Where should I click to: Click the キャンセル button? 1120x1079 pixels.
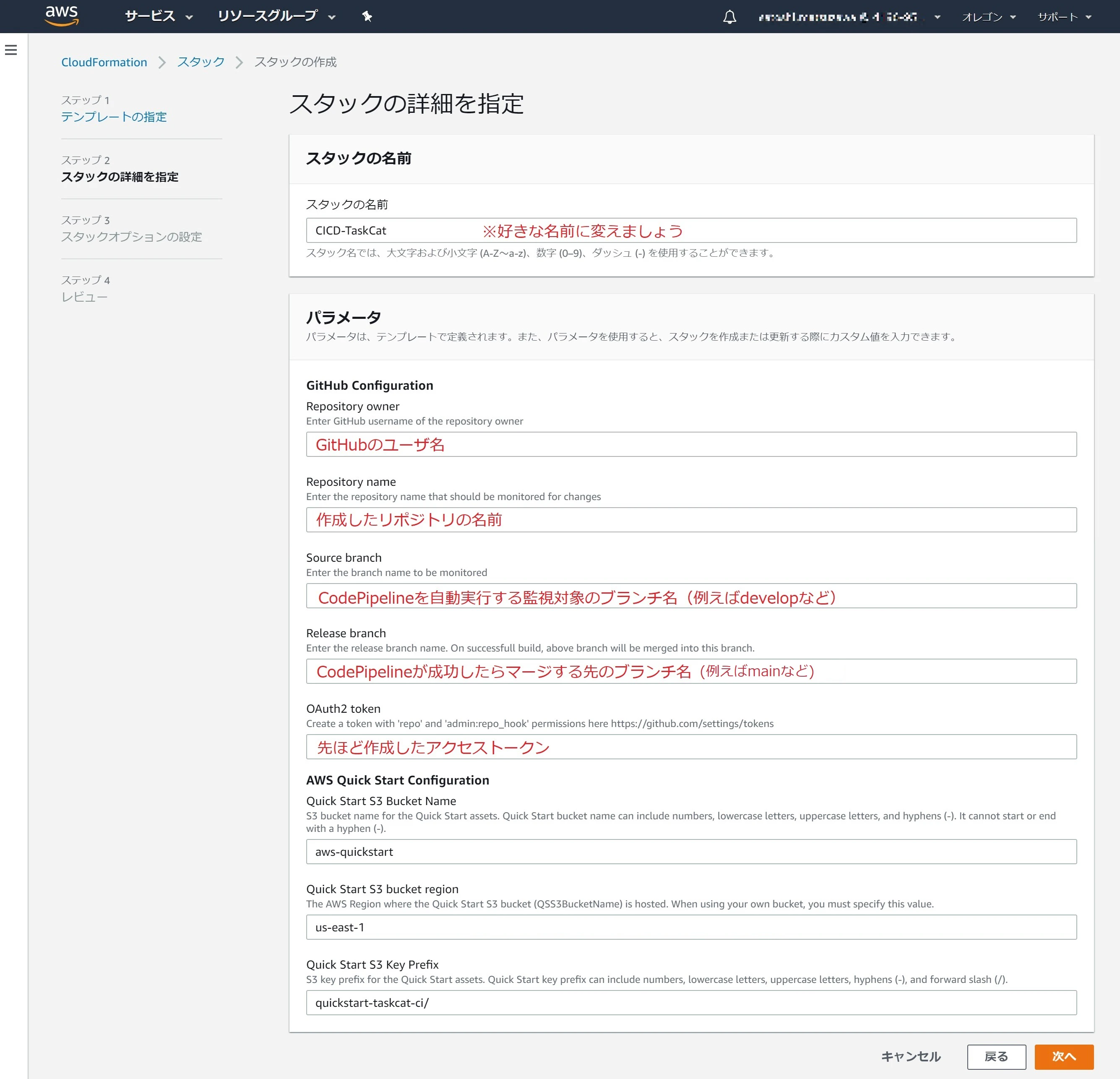pos(911,1057)
